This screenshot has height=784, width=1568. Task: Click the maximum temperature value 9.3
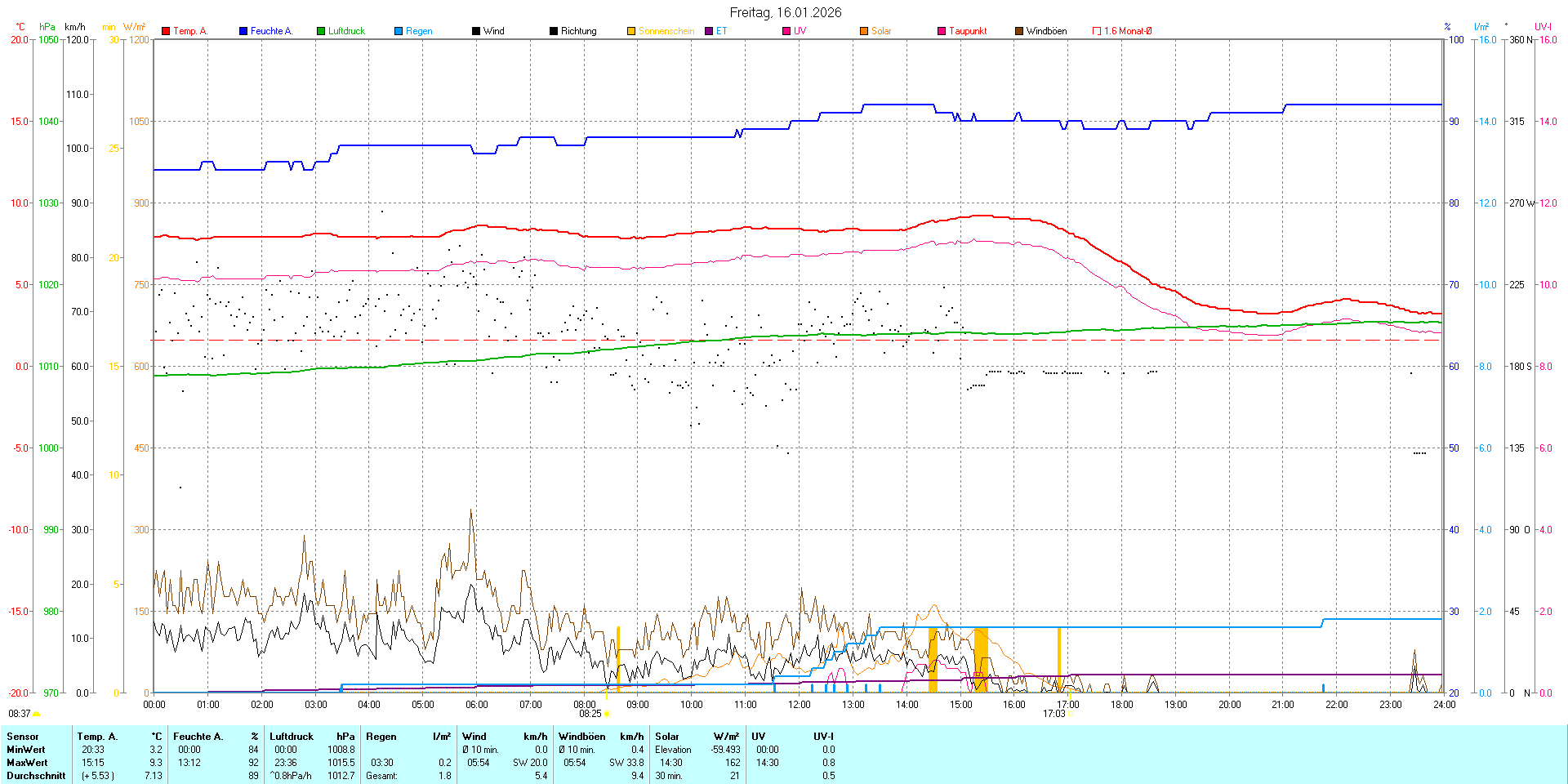(156, 763)
